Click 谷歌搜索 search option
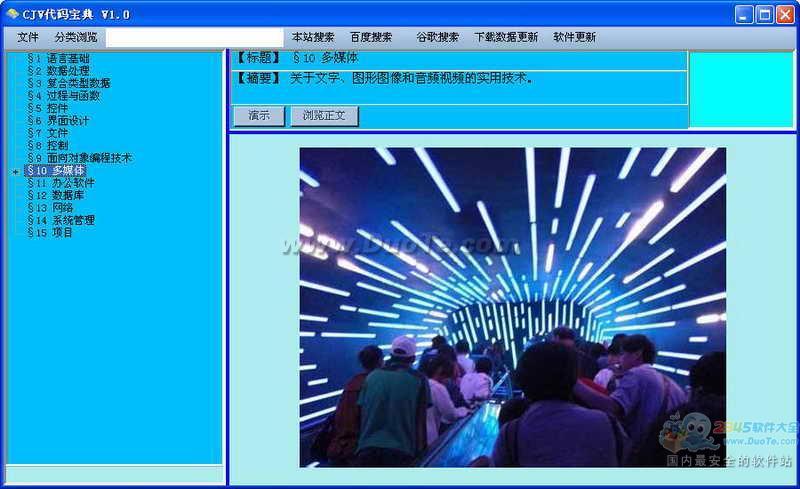800x489 pixels. pyautogui.click(x=438, y=37)
